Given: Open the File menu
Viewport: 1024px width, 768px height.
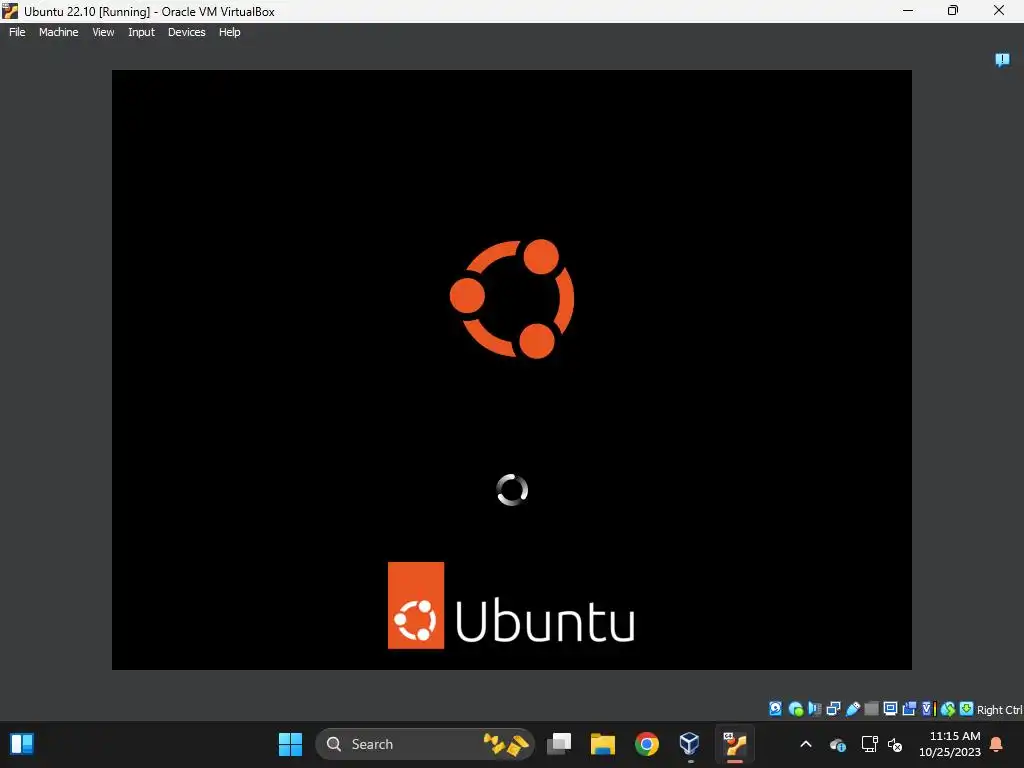Looking at the screenshot, I should pyautogui.click(x=17, y=32).
